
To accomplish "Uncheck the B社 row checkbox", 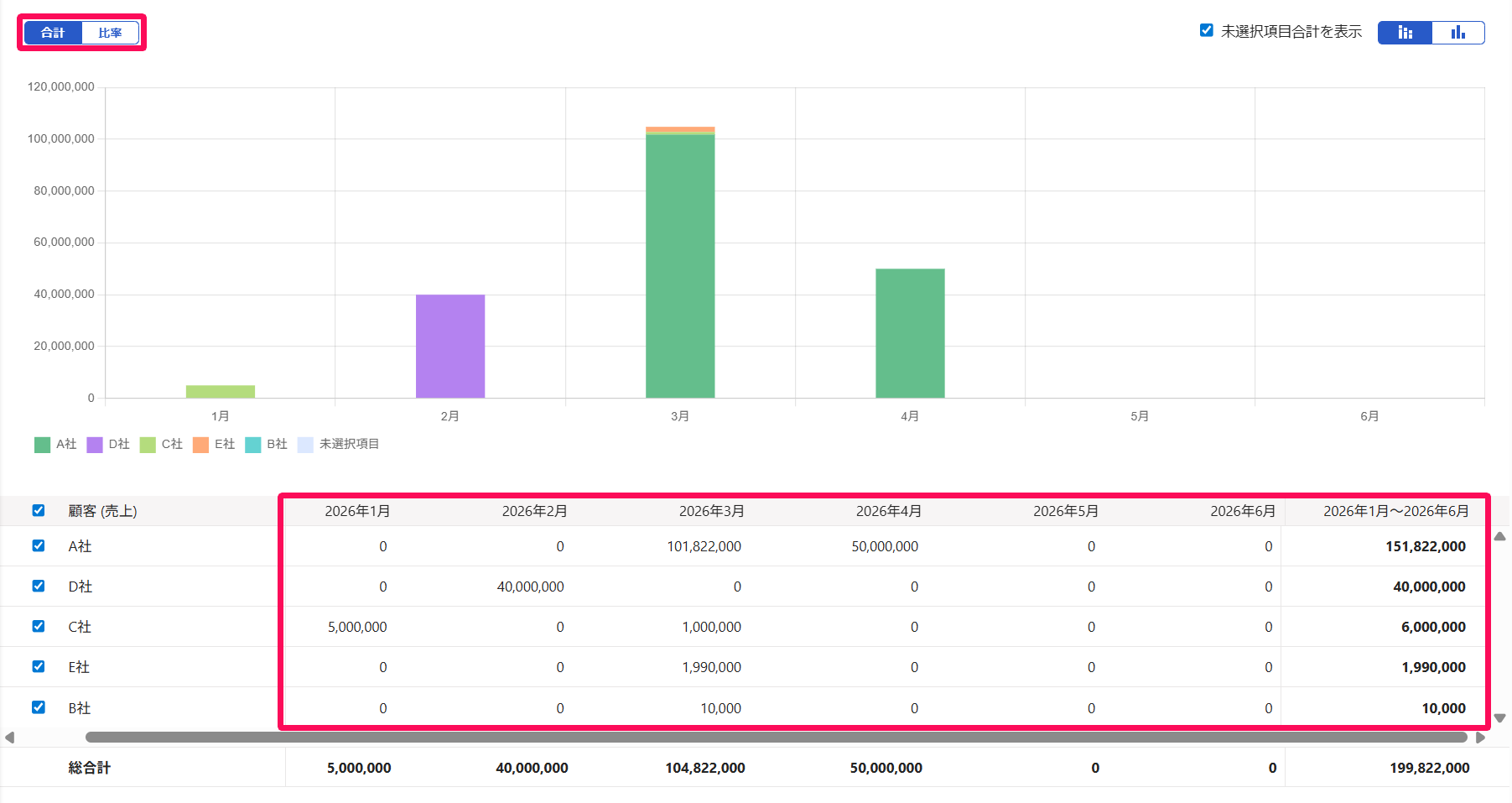I will click(39, 707).
